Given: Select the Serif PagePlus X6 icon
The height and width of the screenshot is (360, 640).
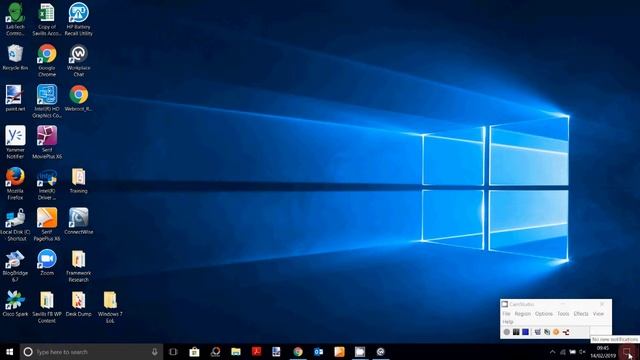Looking at the screenshot, I should pos(47,224).
